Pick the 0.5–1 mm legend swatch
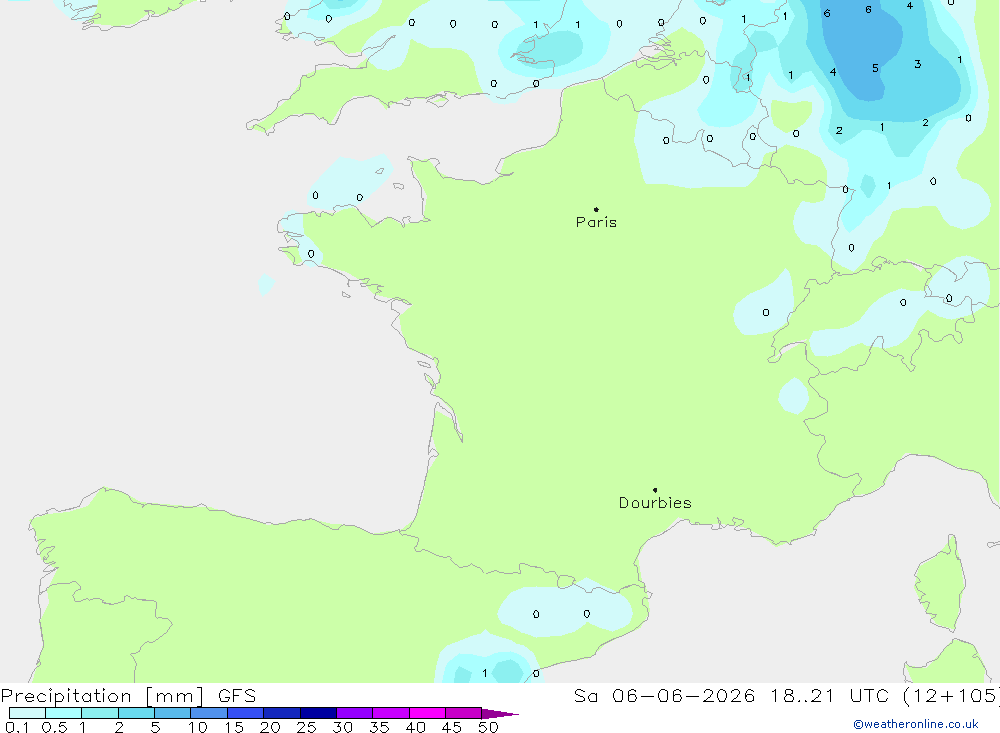Viewport: 1000px width, 733px height. [64, 713]
